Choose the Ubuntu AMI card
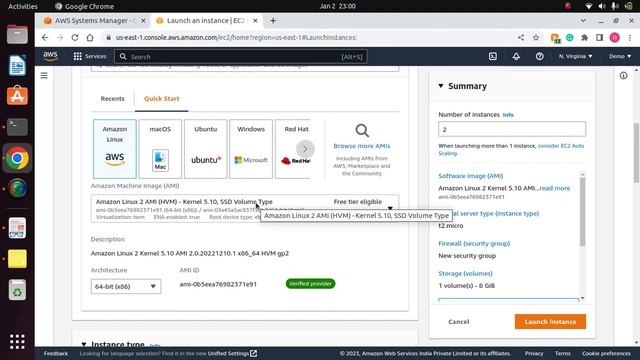 coord(205,149)
